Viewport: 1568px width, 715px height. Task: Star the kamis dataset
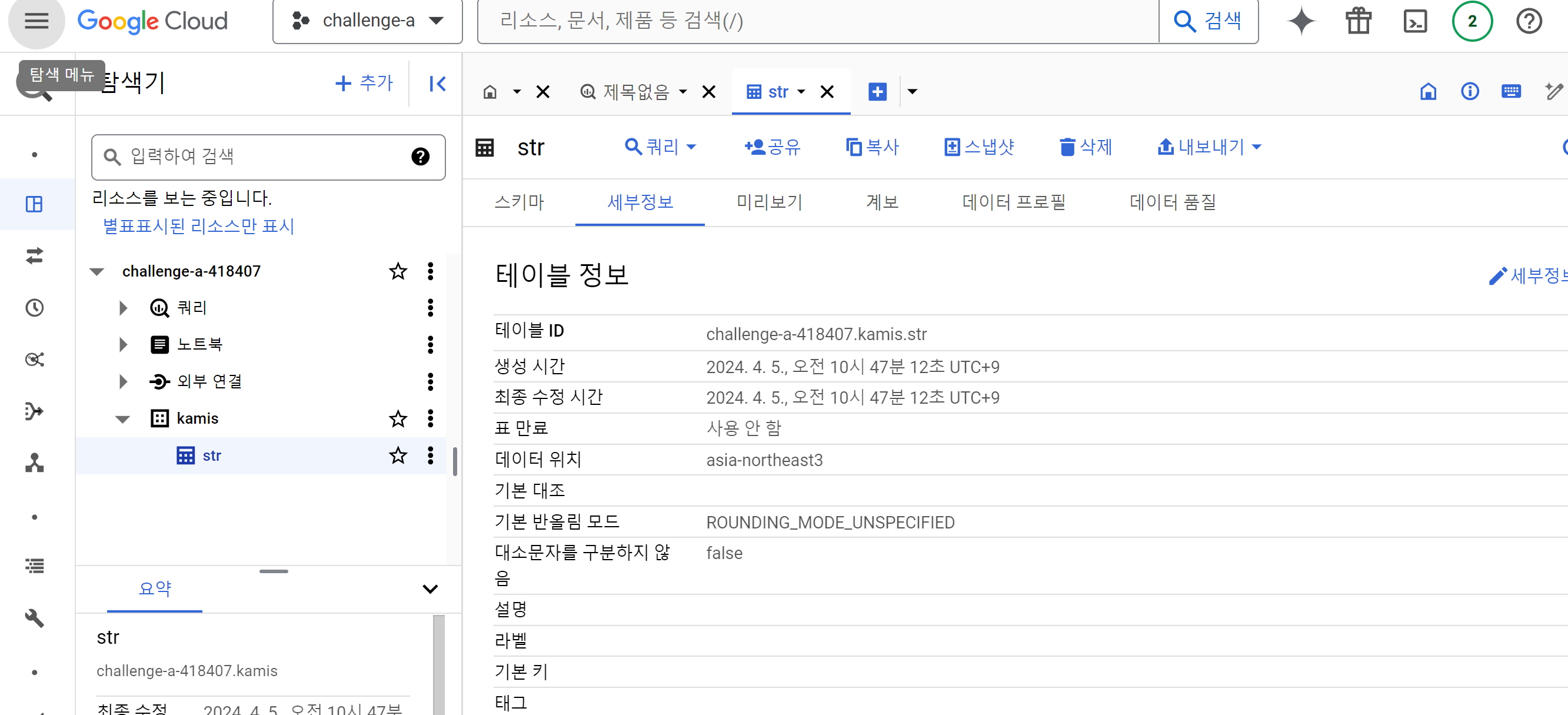[x=398, y=418]
